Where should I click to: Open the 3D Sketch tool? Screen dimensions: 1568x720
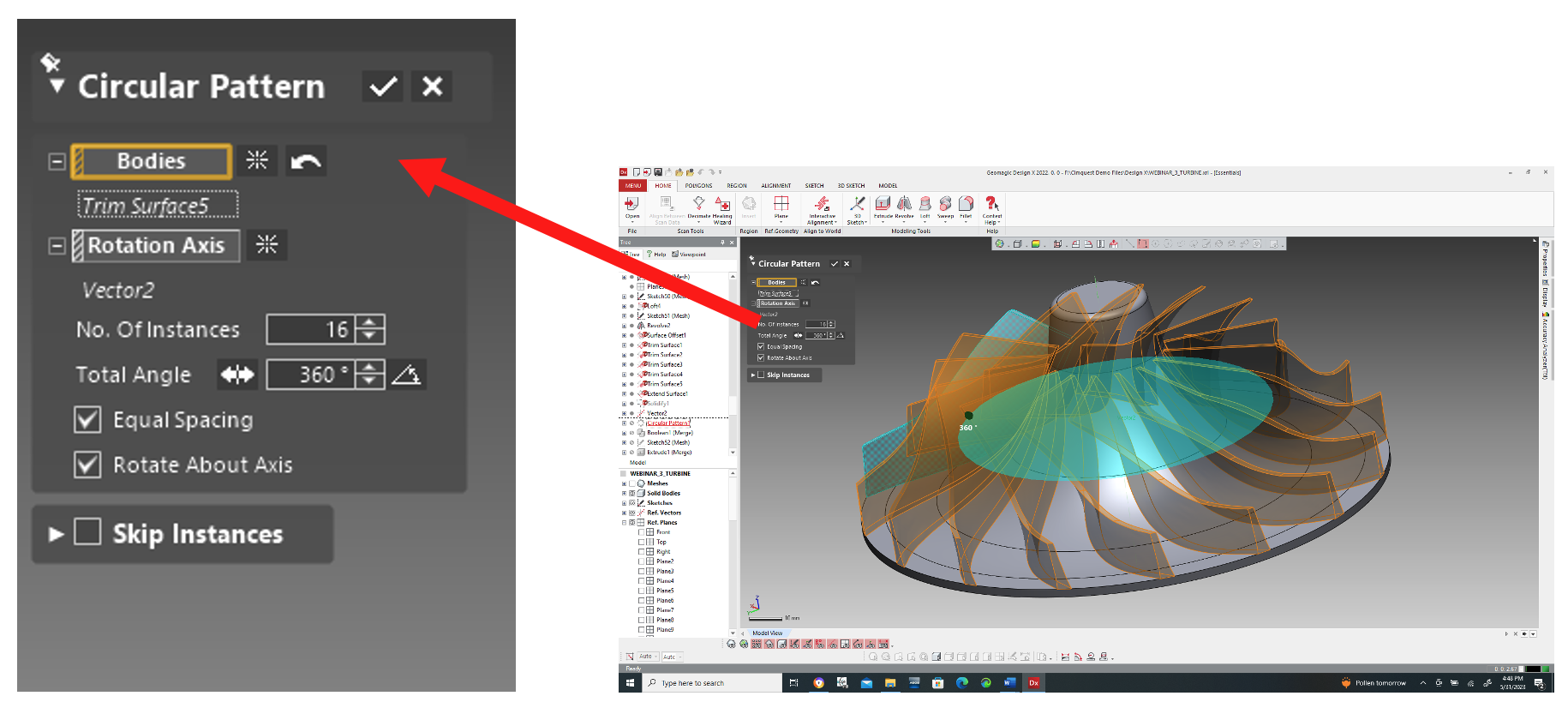coord(857,209)
